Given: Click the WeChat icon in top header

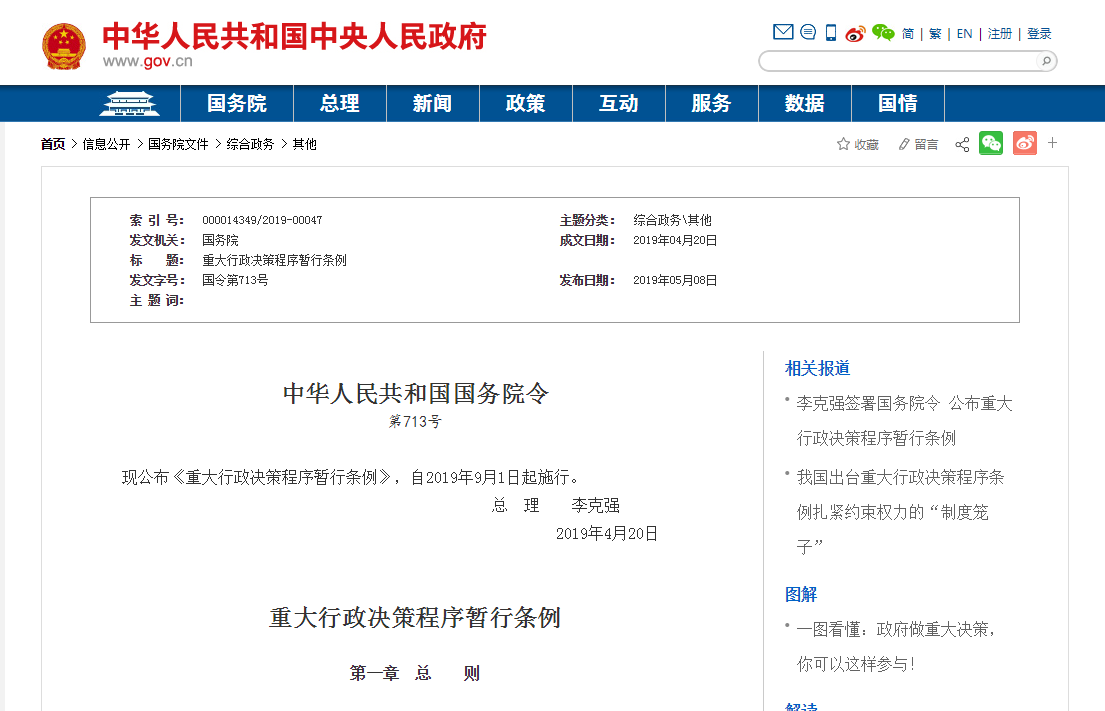Looking at the screenshot, I should tap(883, 33).
